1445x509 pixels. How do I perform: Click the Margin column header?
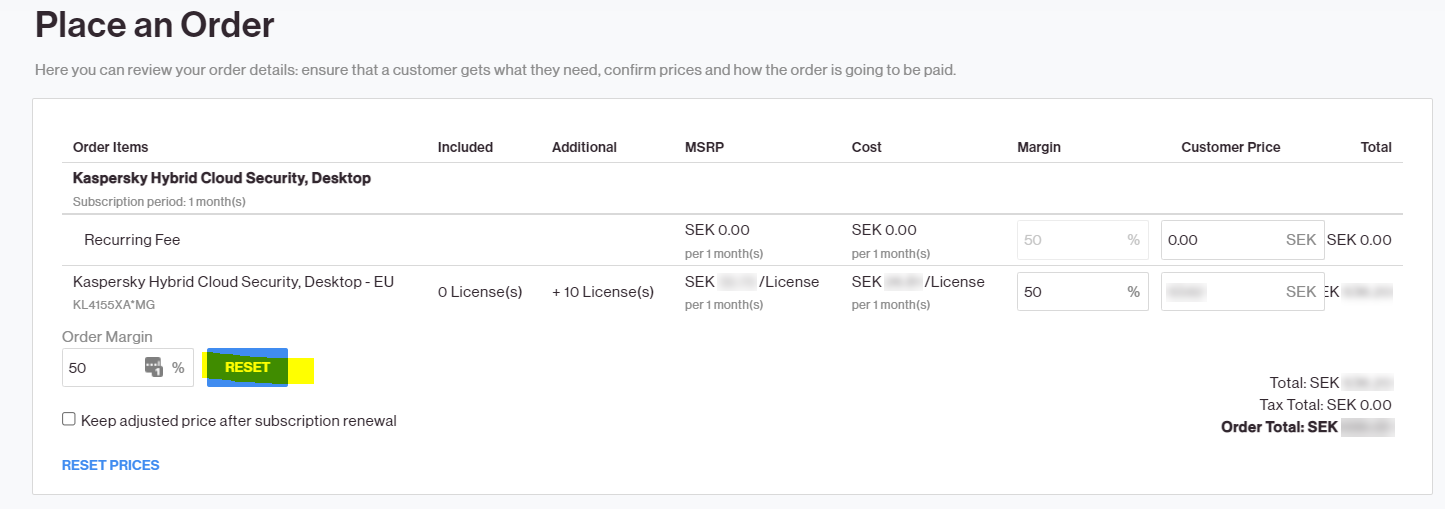pyautogui.click(x=1038, y=147)
